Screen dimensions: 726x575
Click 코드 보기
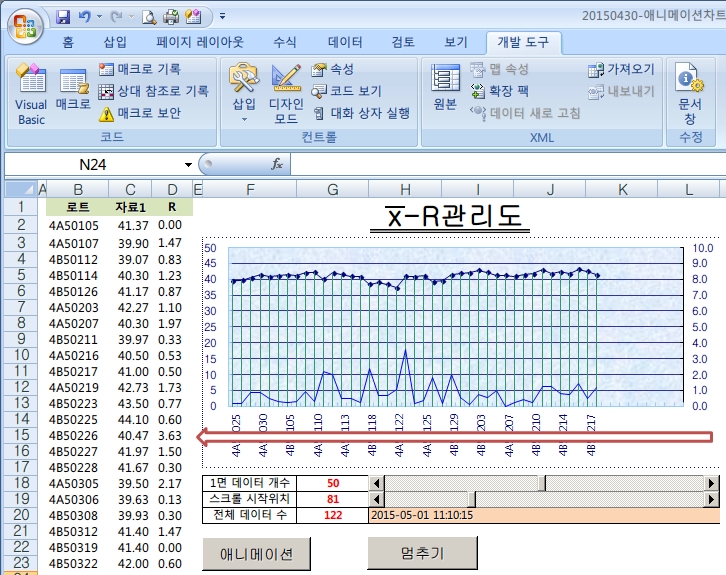pyautogui.click(x=346, y=91)
